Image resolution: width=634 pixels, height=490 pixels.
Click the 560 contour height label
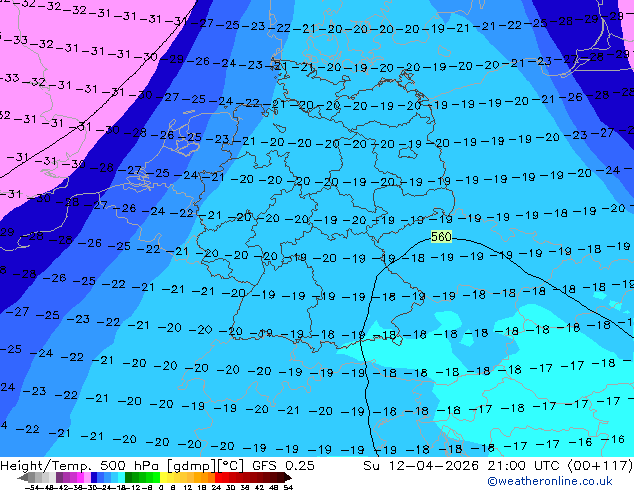point(441,237)
